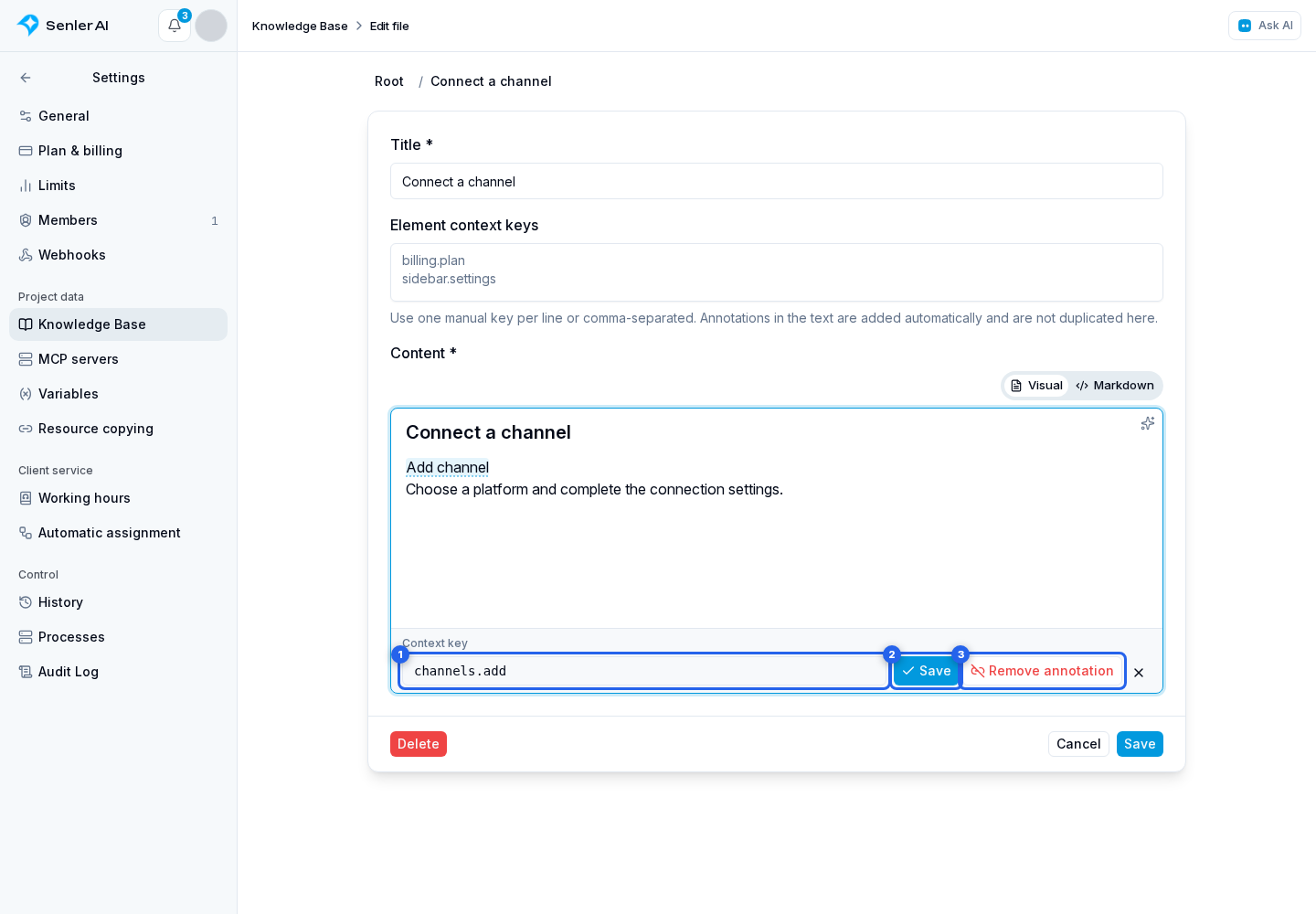Open Audit Log
The height and width of the screenshot is (914, 1316).
pos(119,672)
